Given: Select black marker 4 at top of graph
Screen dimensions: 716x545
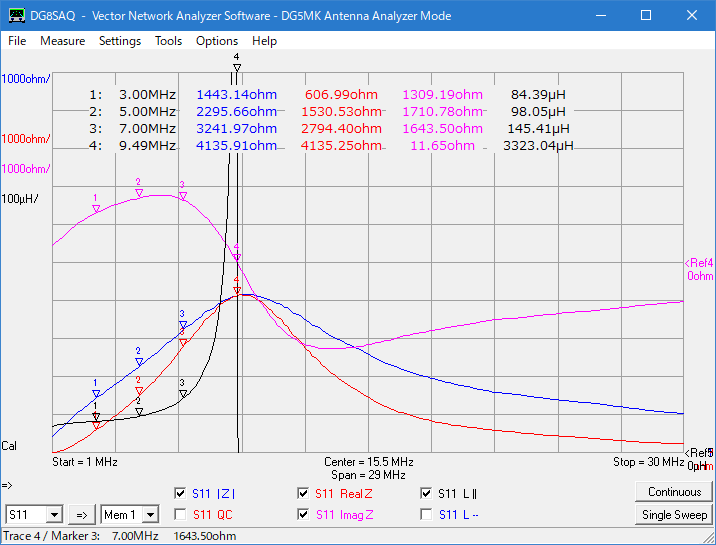Looking at the screenshot, I should pos(237,68).
